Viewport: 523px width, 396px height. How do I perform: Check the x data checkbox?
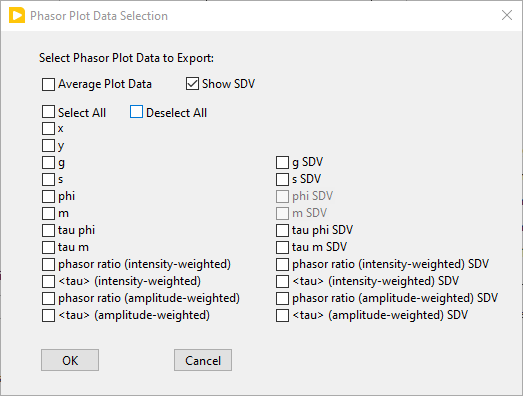(x=48, y=128)
